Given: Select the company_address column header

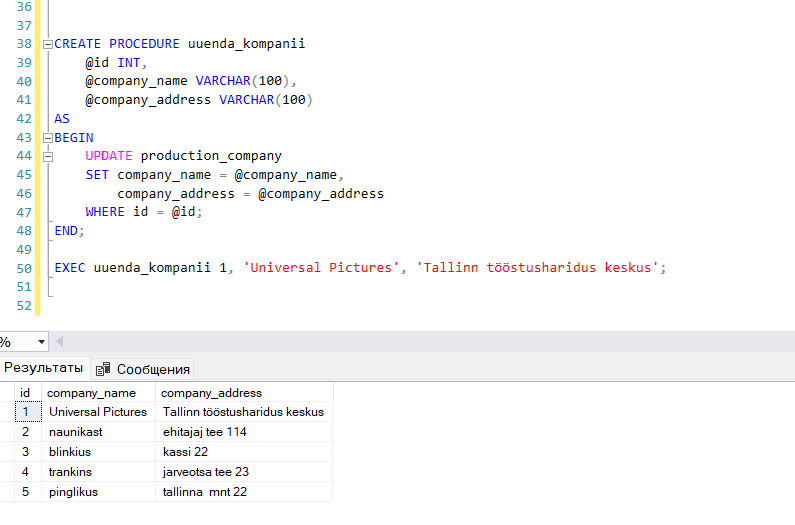Looking at the screenshot, I should 244,393.
